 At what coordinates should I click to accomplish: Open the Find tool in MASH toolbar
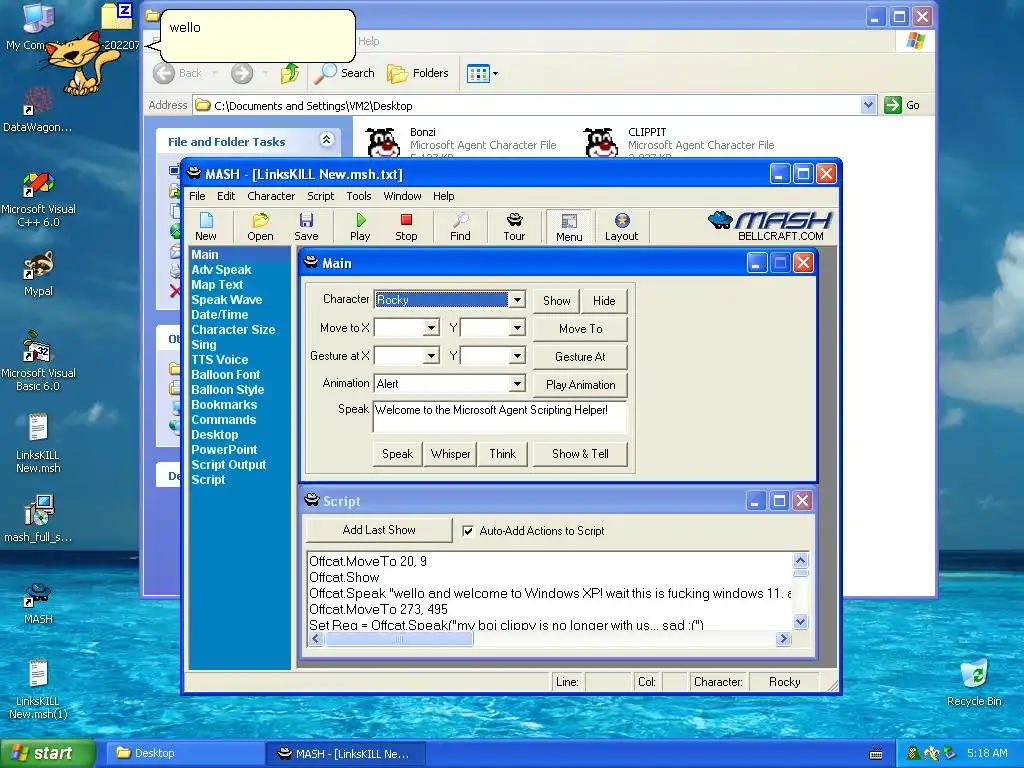coord(460,226)
